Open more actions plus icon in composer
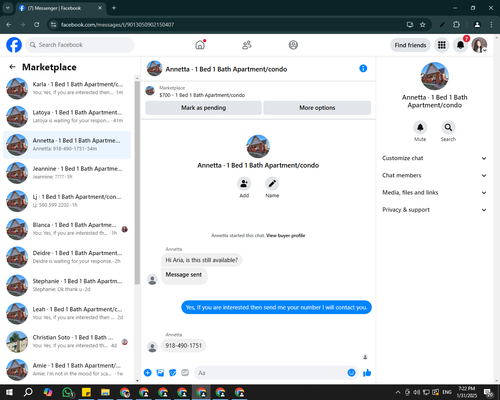Image resolution: width=500 pixels, height=400 pixels. pyautogui.click(x=148, y=373)
